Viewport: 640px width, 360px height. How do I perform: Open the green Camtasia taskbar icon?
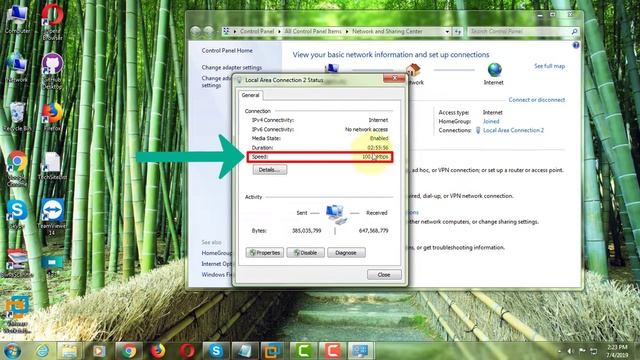[303, 351]
